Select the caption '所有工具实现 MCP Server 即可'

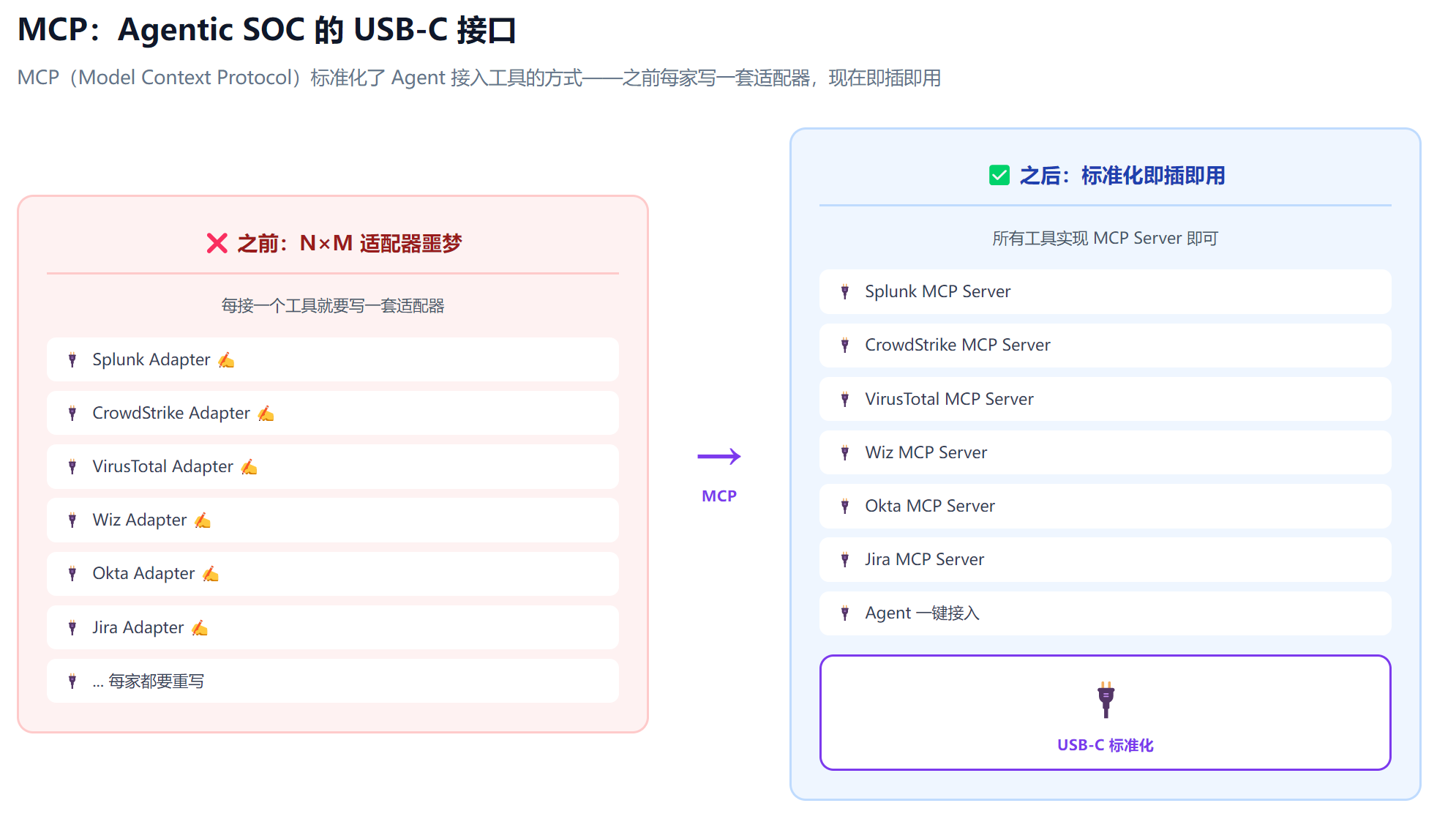1106,238
